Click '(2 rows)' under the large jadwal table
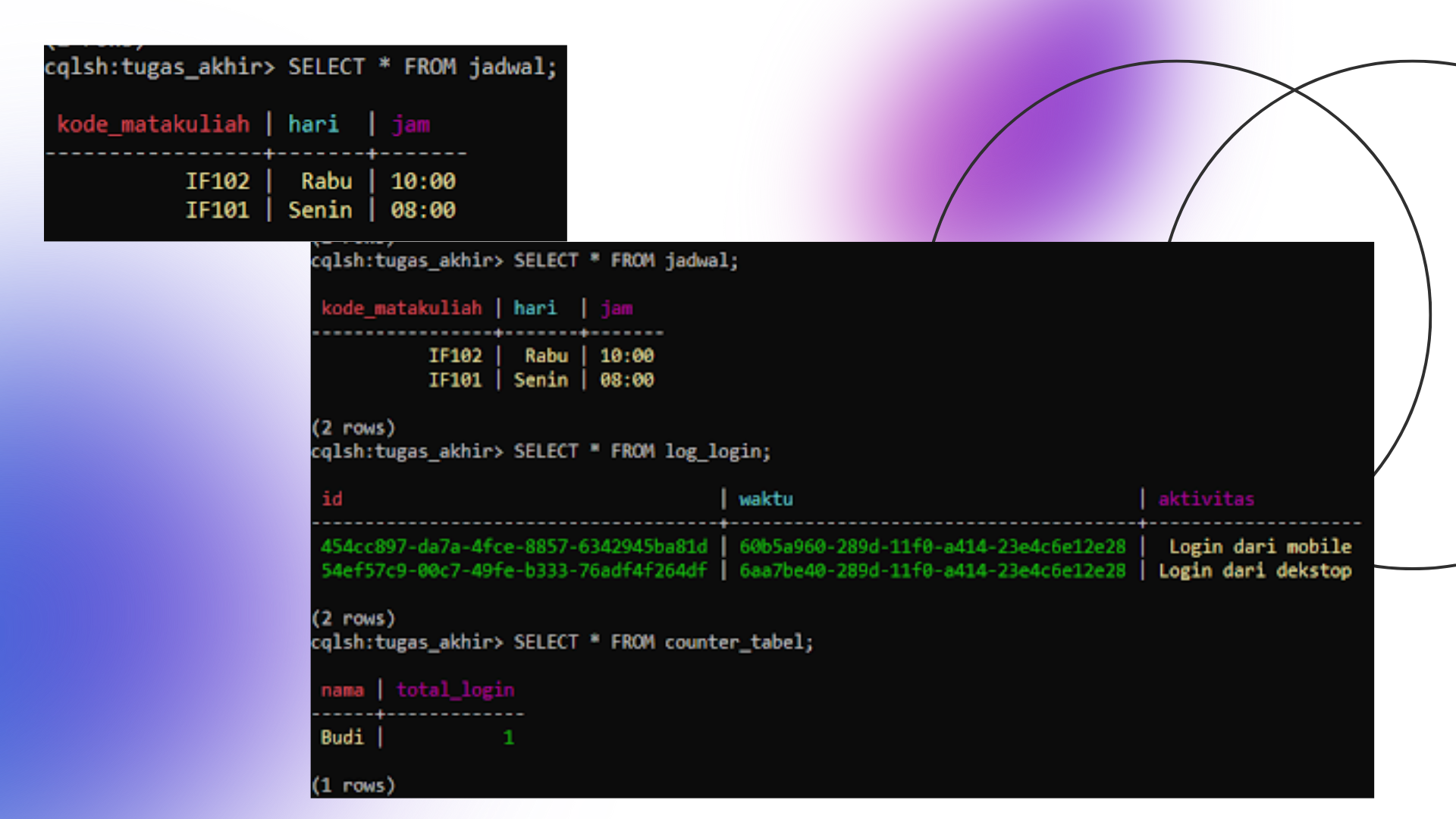 pyautogui.click(x=353, y=428)
